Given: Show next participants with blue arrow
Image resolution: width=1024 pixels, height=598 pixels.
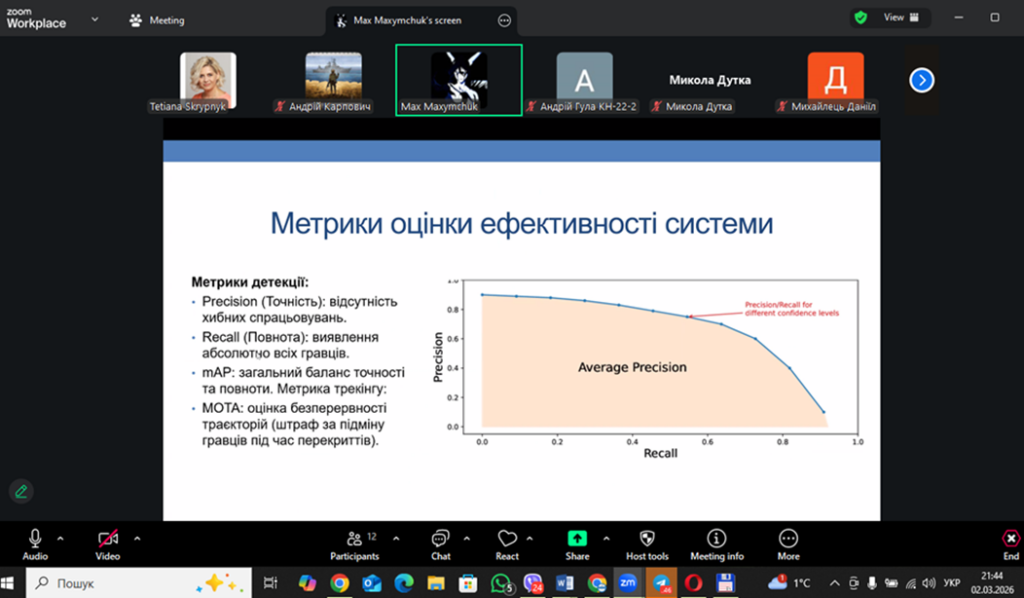Looking at the screenshot, I should coord(921,80).
